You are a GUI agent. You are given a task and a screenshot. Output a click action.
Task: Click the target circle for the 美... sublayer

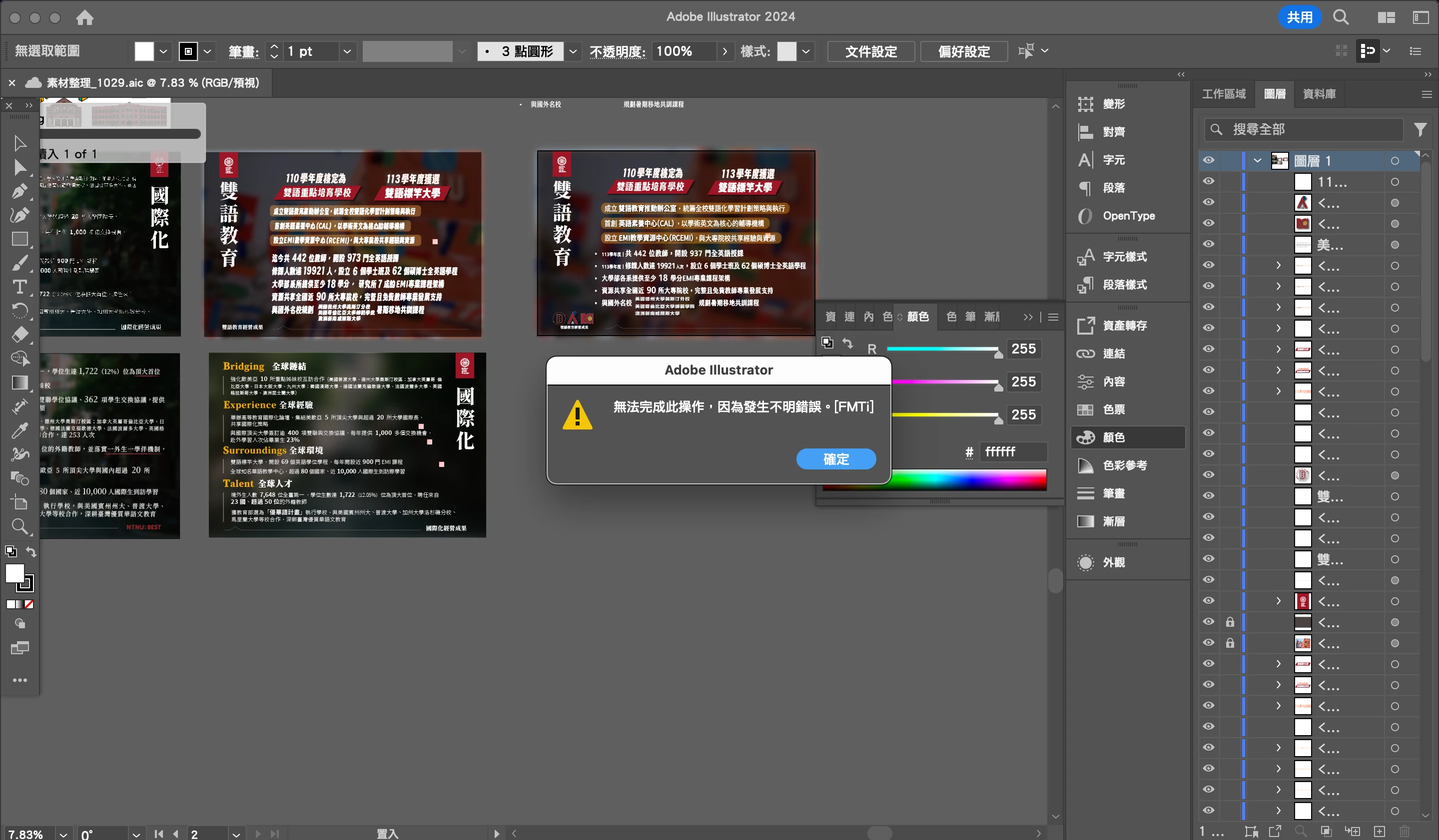click(x=1395, y=245)
